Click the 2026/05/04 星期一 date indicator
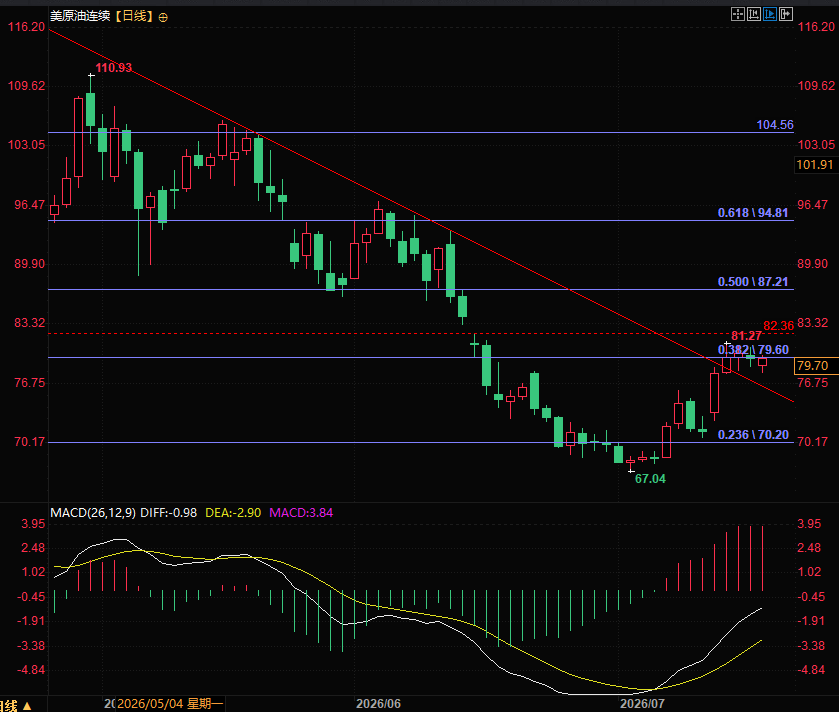 170,703
